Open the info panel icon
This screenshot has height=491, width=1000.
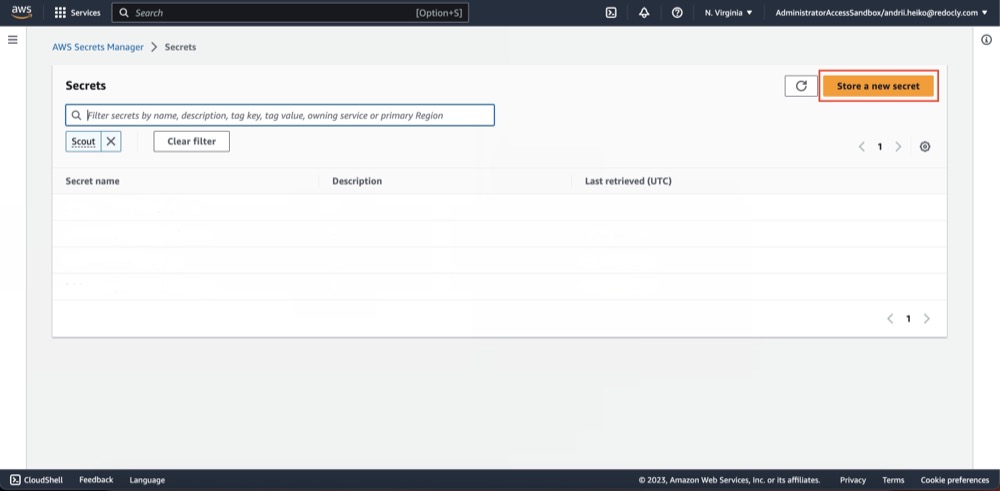coord(987,40)
